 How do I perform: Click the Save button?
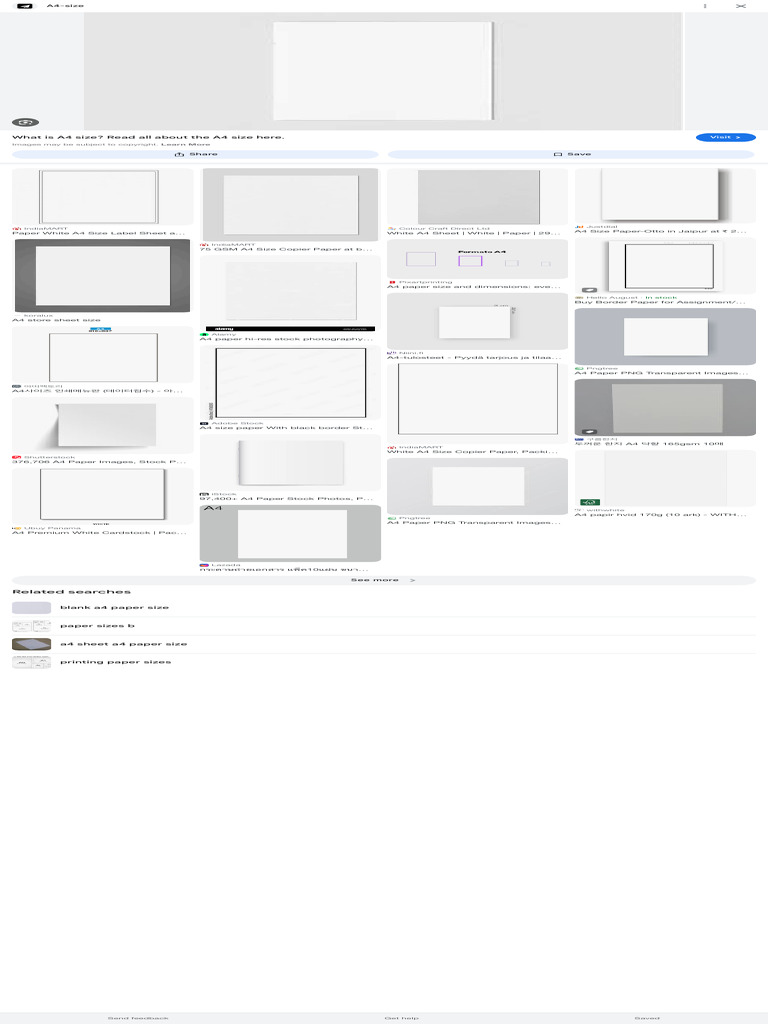tap(571, 154)
